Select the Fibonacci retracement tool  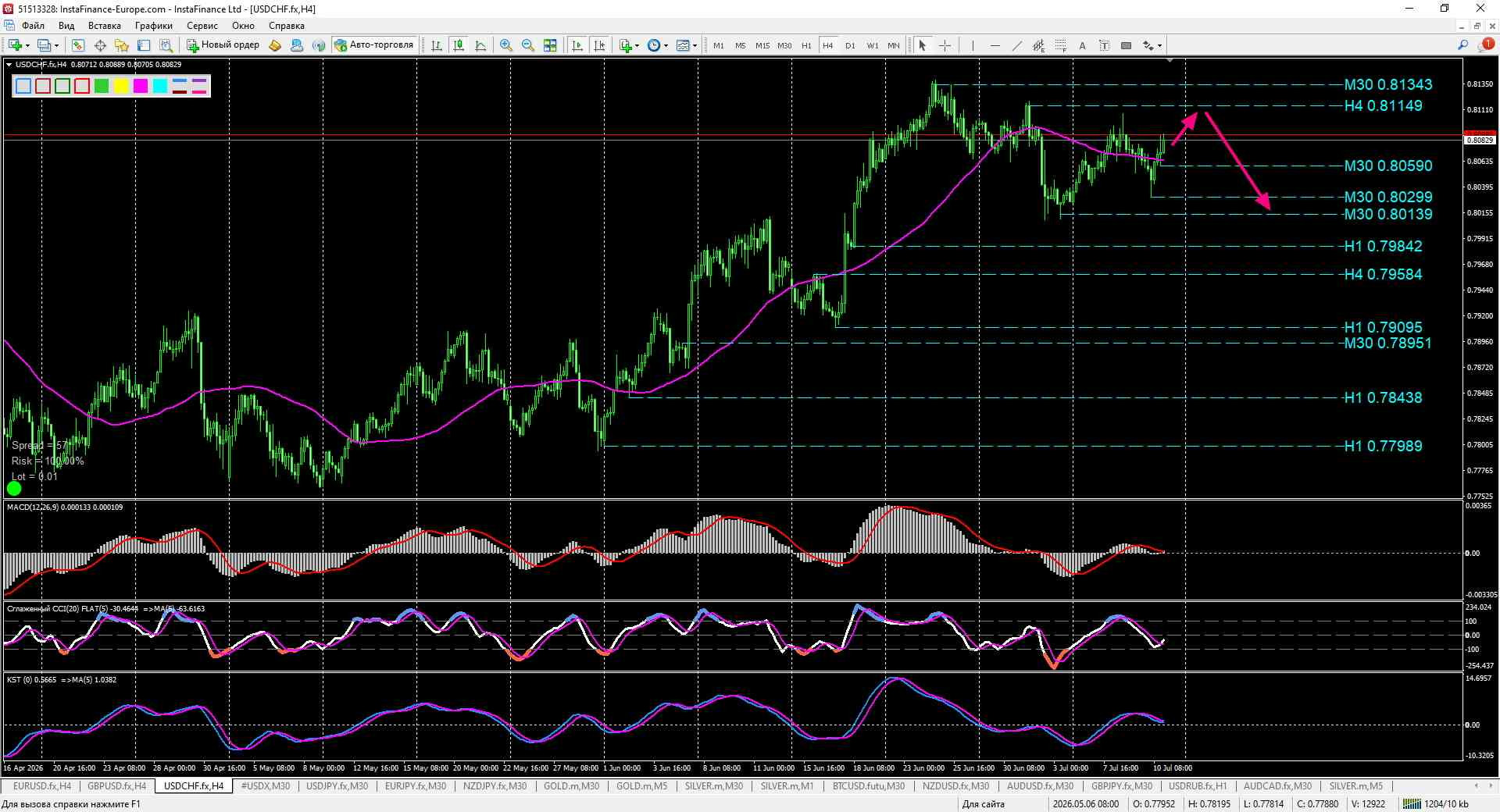[x=1060, y=45]
